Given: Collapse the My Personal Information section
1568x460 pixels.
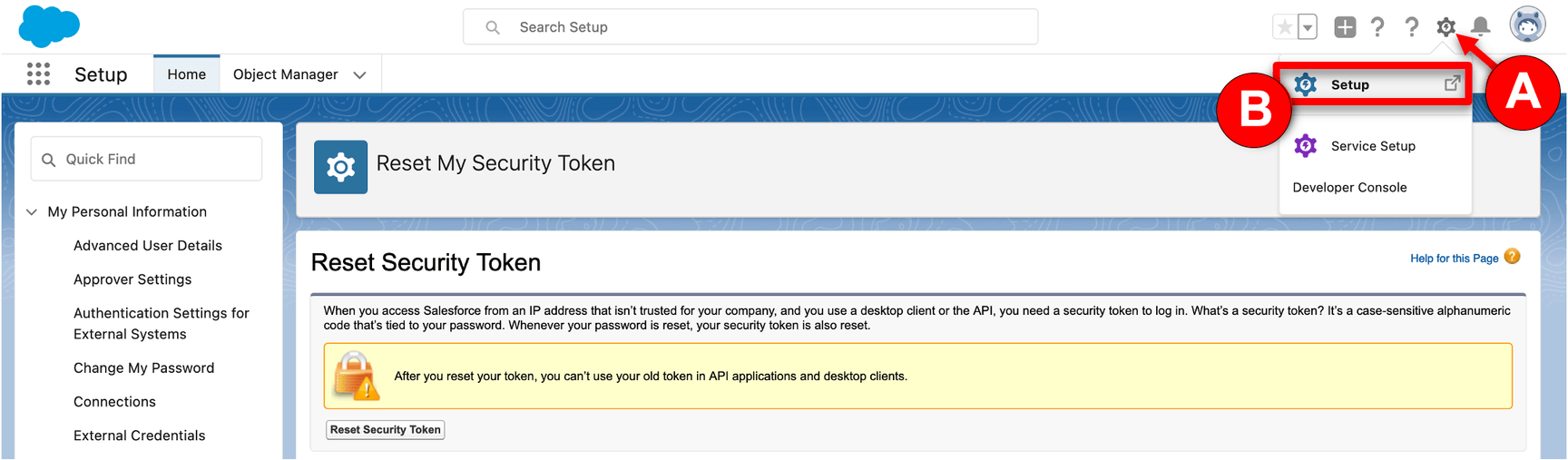Looking at the screenshot, I should [x=32, y=211].
